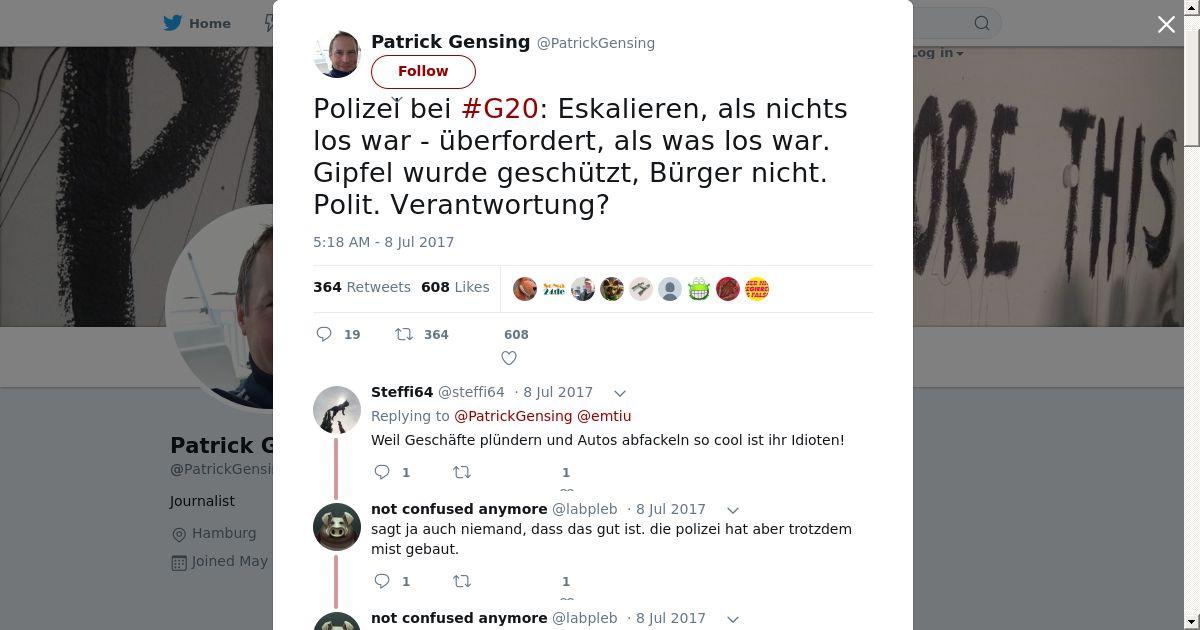Image resolution: width=1200 pixels, height=630 pixels.
Task: Close the tweet overlay with X
Action: [x=1166, y=25]
